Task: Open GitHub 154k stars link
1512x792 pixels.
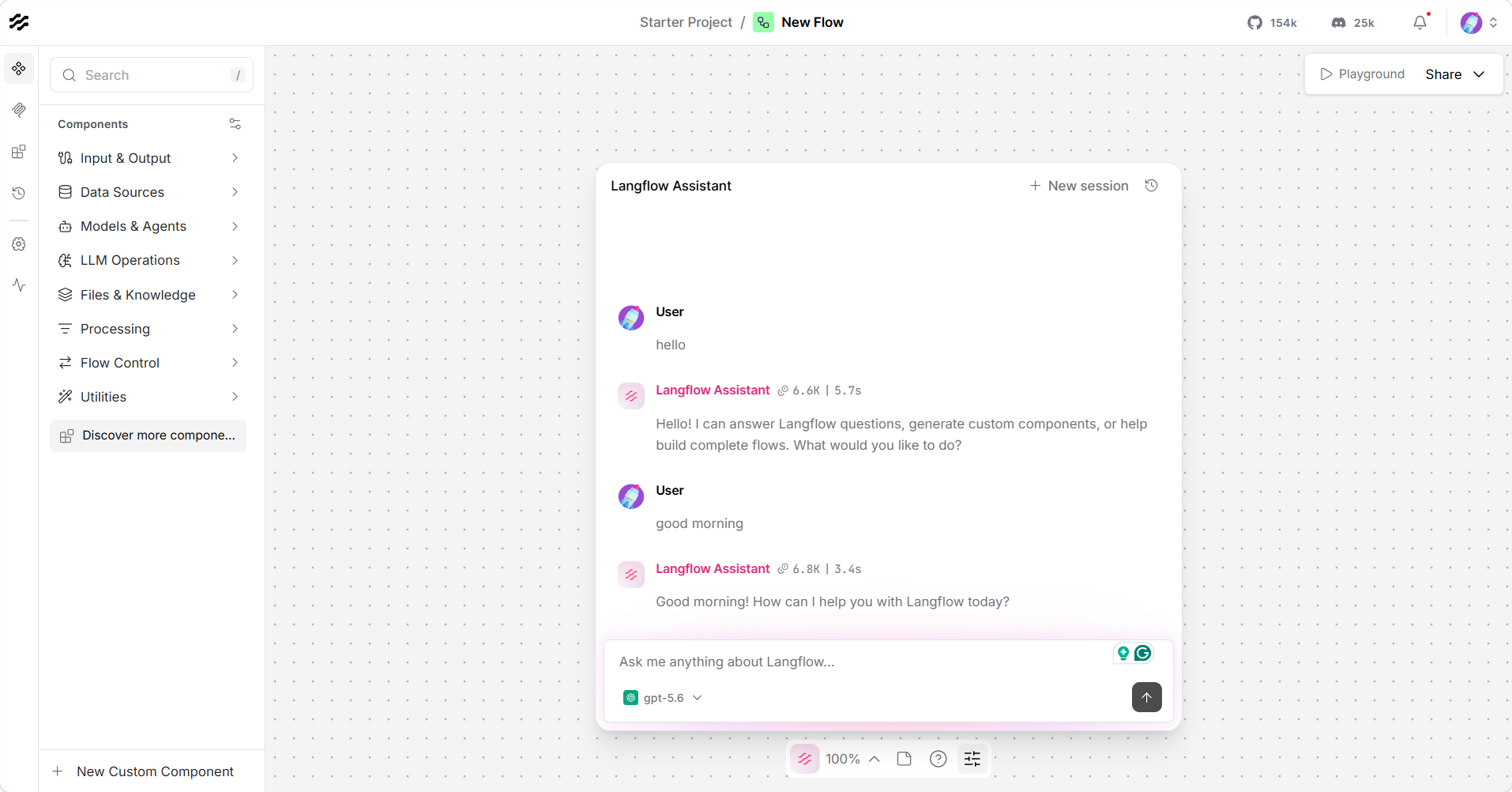Action: 1272,23
